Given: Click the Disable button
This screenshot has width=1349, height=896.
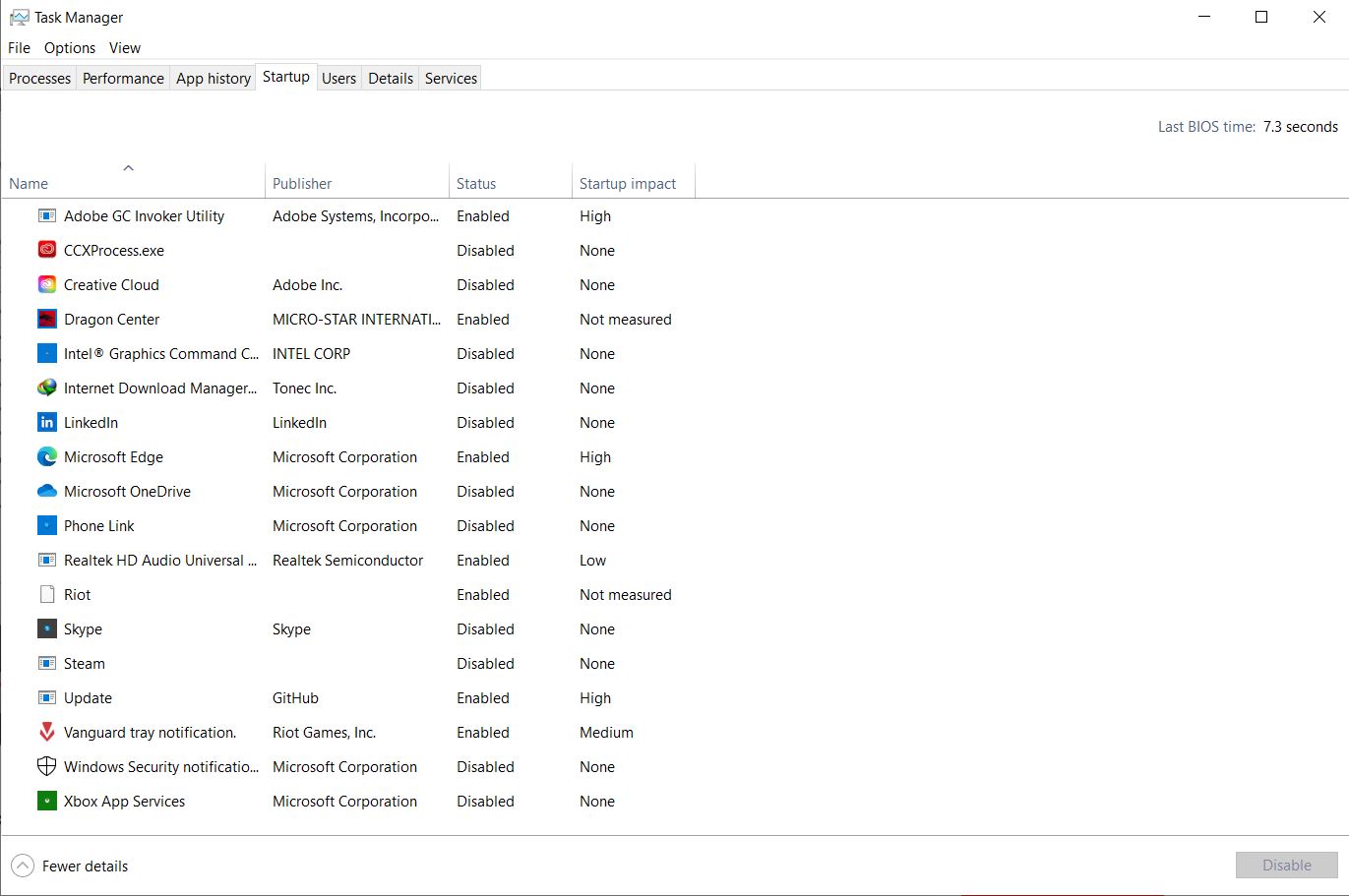Looking at the screenshot, I should 1287,866.
